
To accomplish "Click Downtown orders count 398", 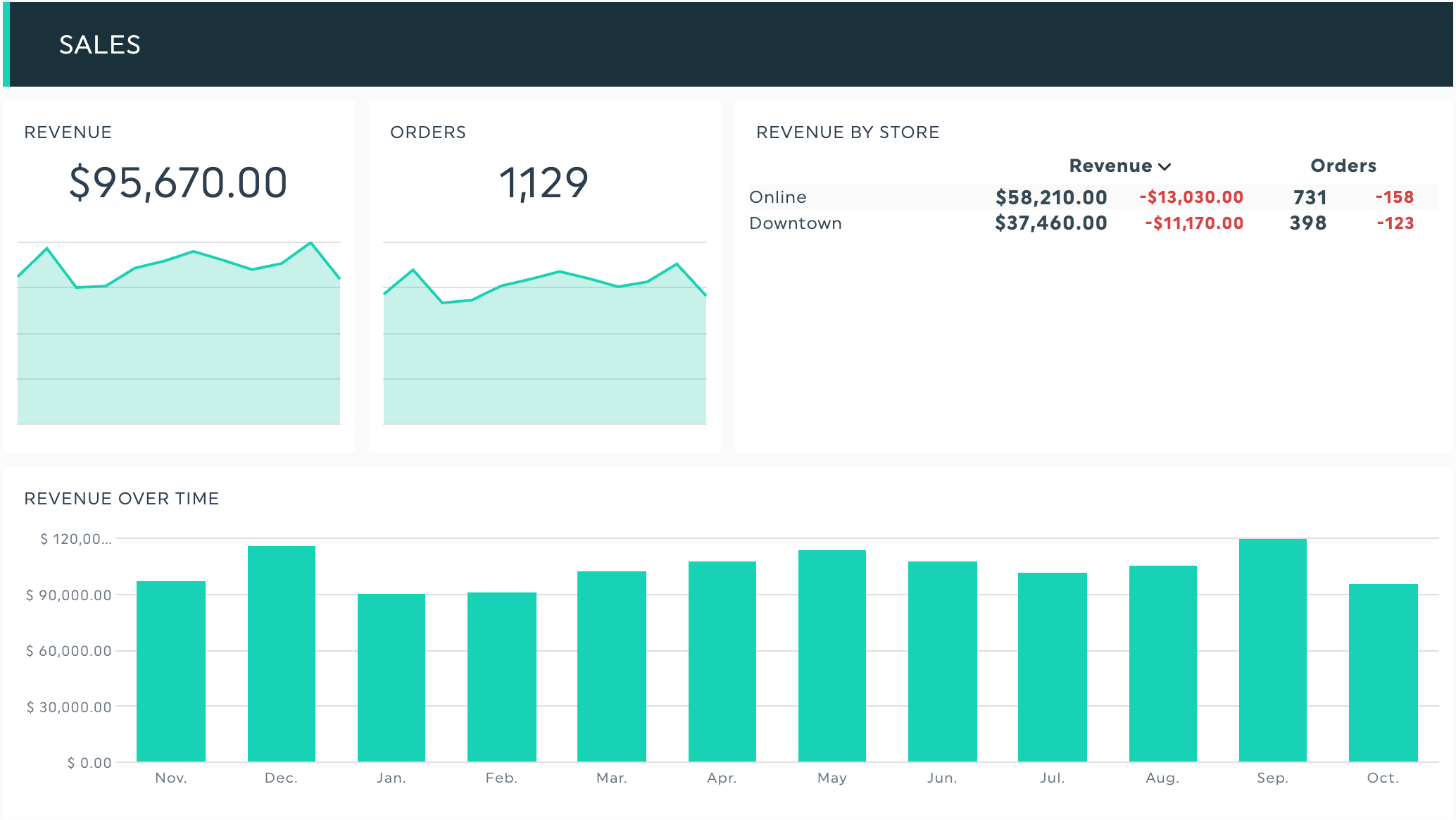I will [x=1308, y=223].
